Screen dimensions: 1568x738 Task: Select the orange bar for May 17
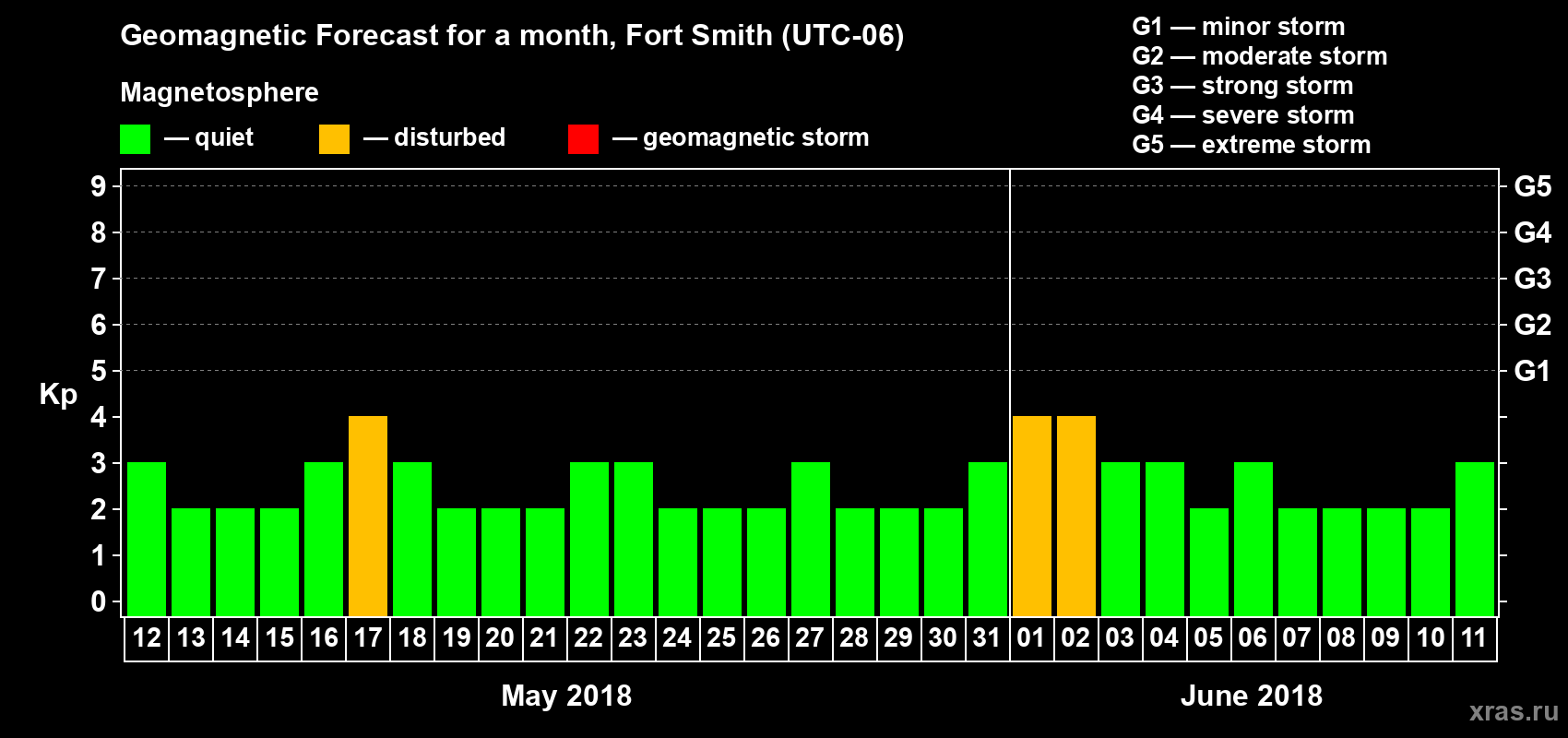(x=368, y=516)
